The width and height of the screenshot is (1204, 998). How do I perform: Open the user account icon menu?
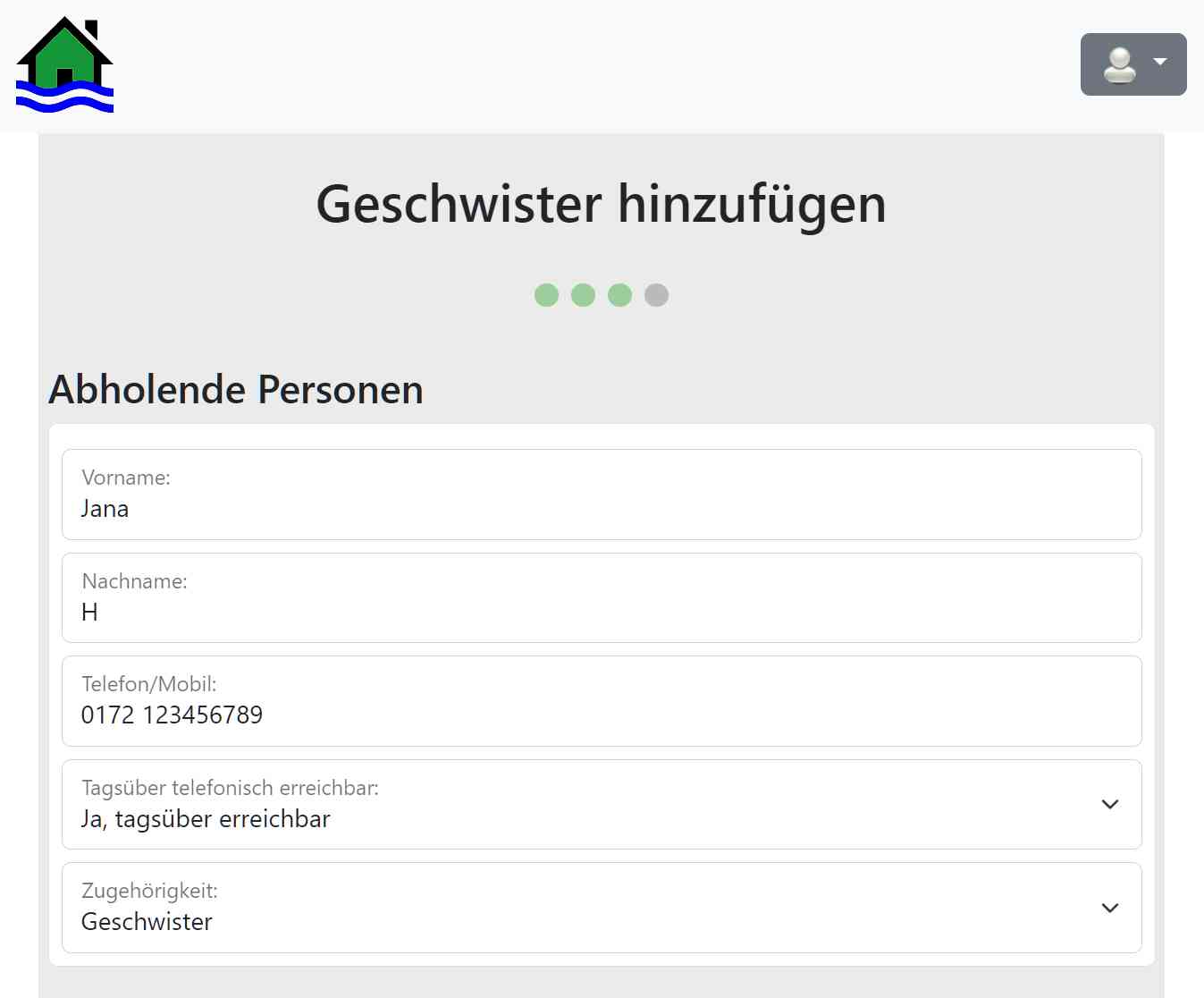click(x=1132, y=63)
